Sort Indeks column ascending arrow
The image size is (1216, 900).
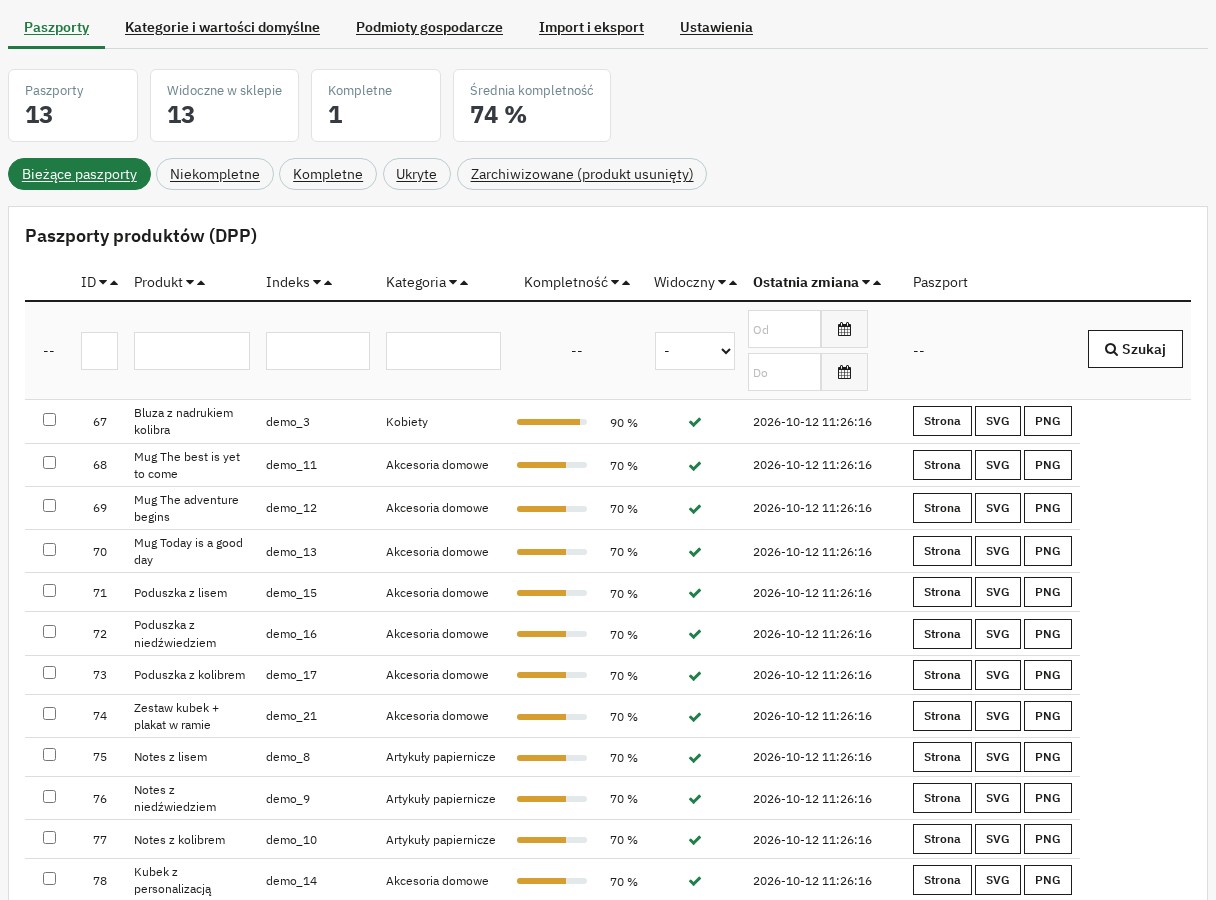(328, 283)
